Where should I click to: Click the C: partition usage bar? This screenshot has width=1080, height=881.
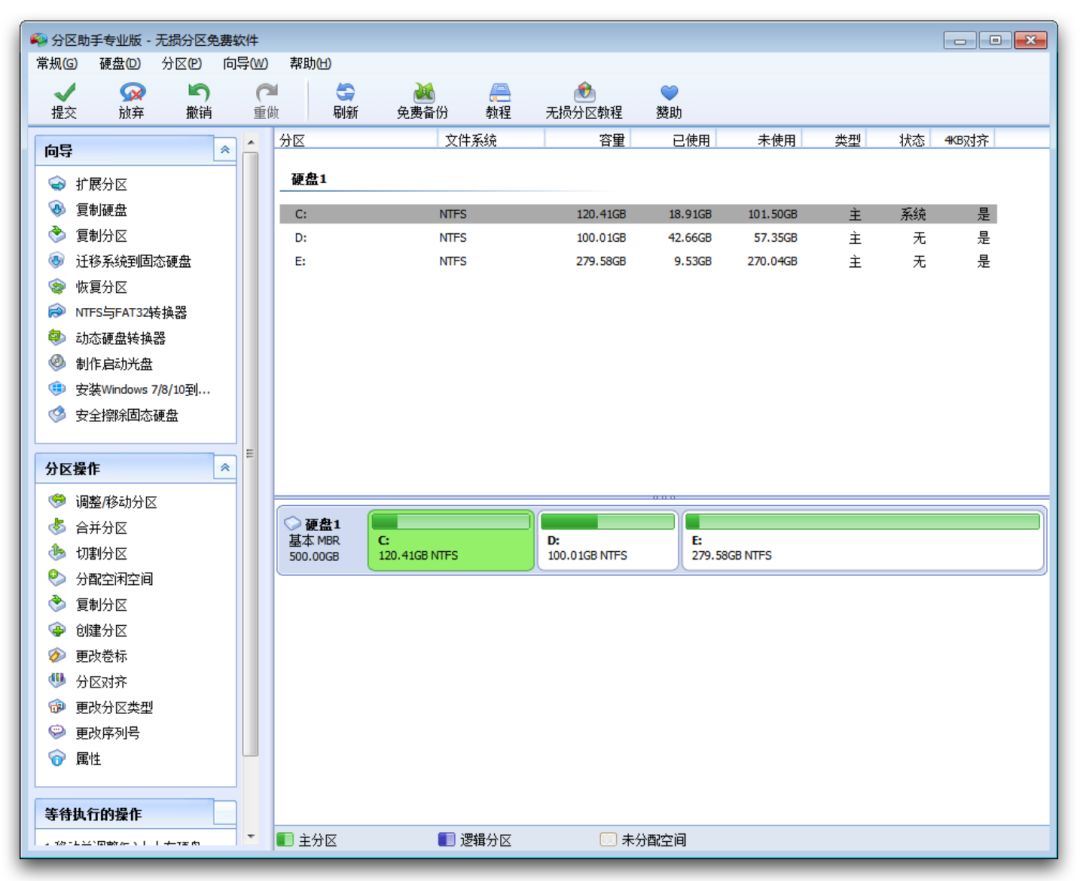click(x=451, y=522)
